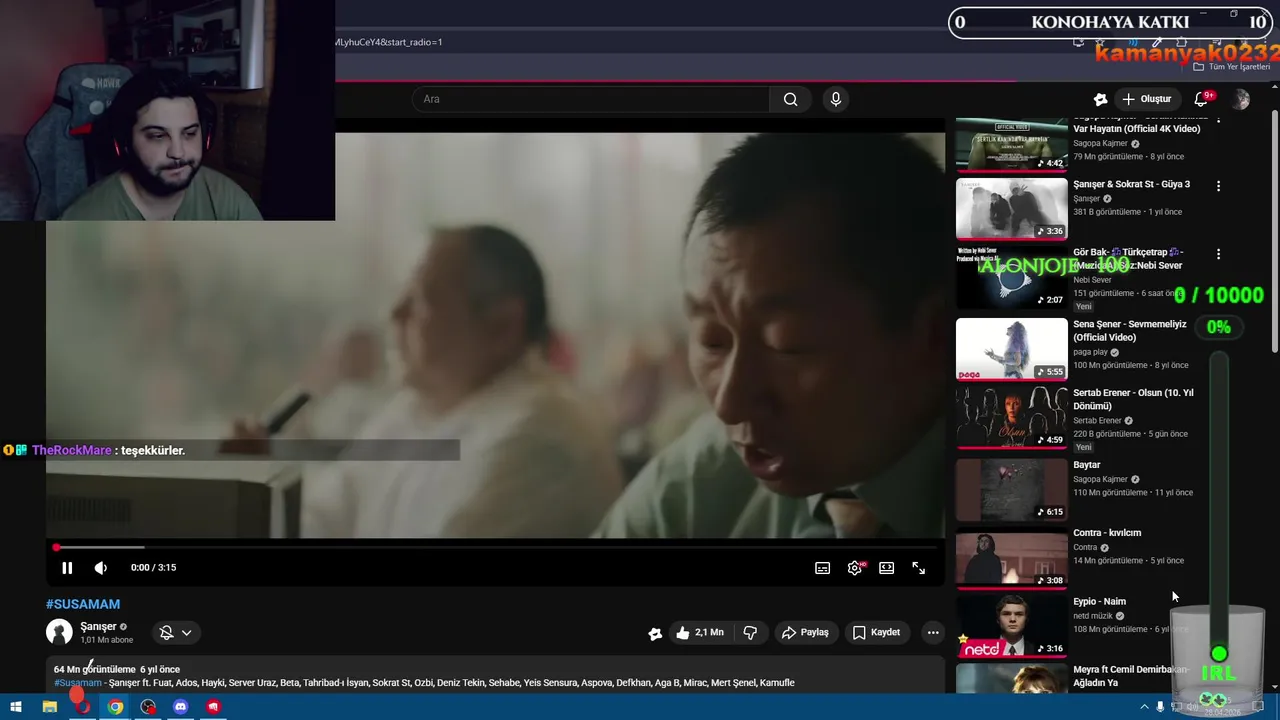Open the red app after Discord on the taskbar
Viewport: 1280px width, 720px height.
(x=213, y=707)
